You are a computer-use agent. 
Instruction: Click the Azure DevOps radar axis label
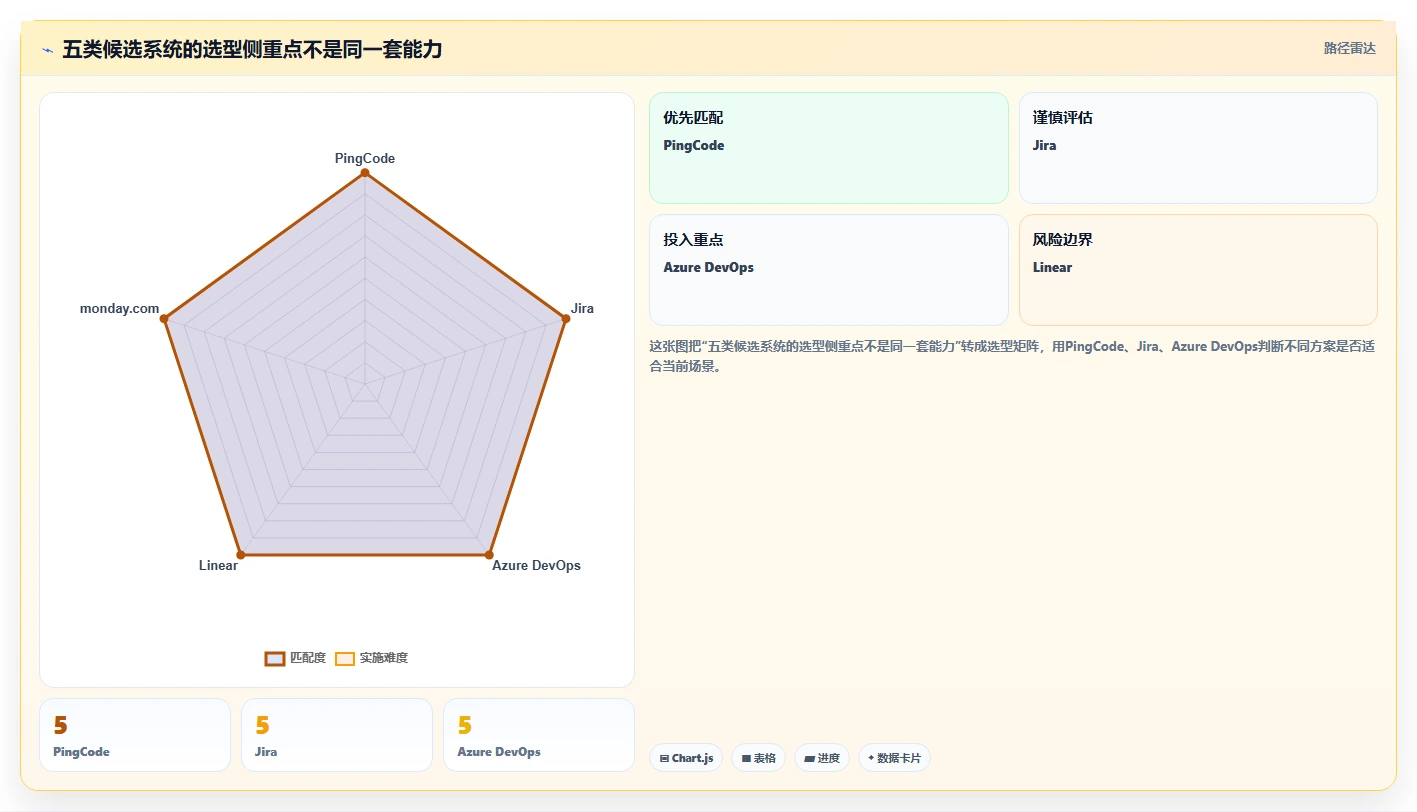click(x=536, y=565)
